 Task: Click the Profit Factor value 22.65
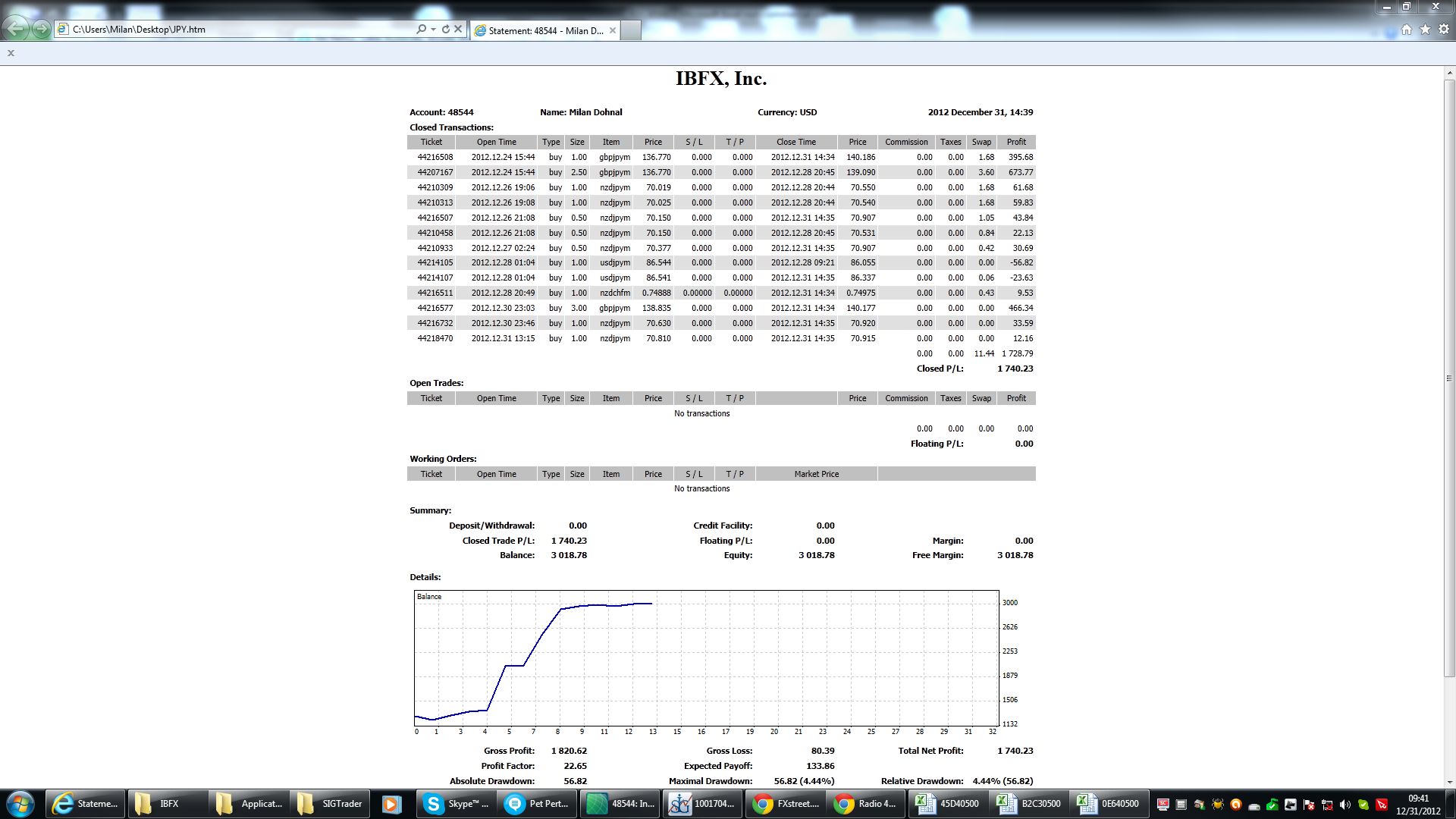point(575,767)
